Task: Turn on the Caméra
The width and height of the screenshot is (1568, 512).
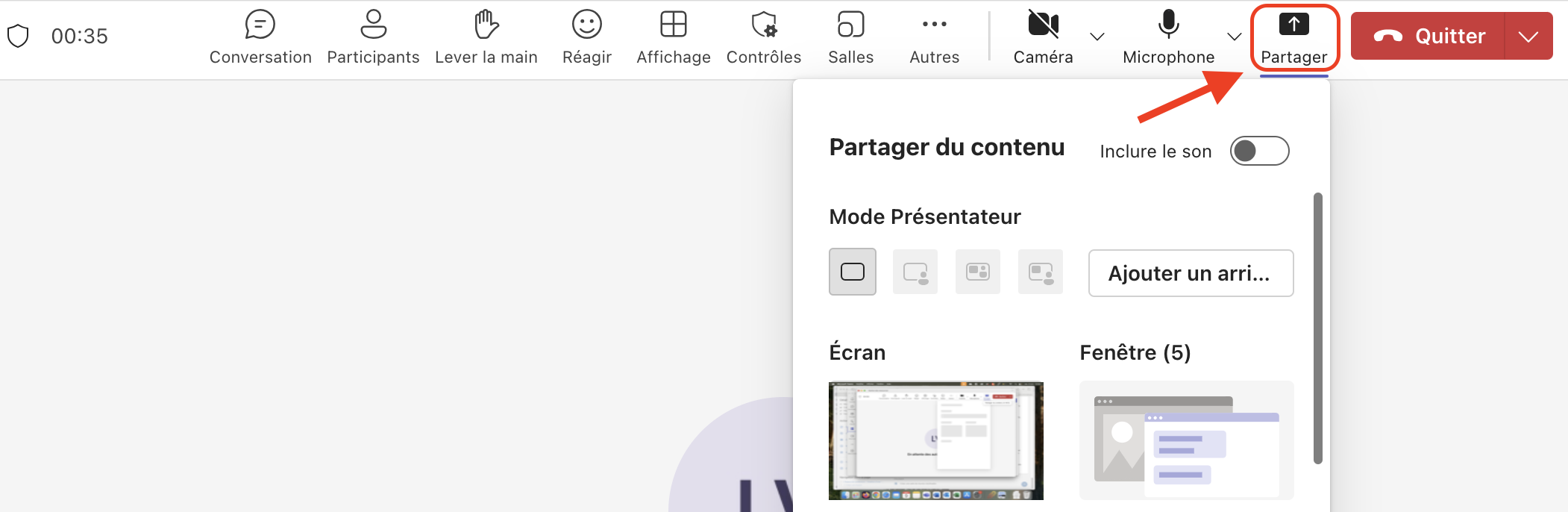Action: (x=1043, y=37)
